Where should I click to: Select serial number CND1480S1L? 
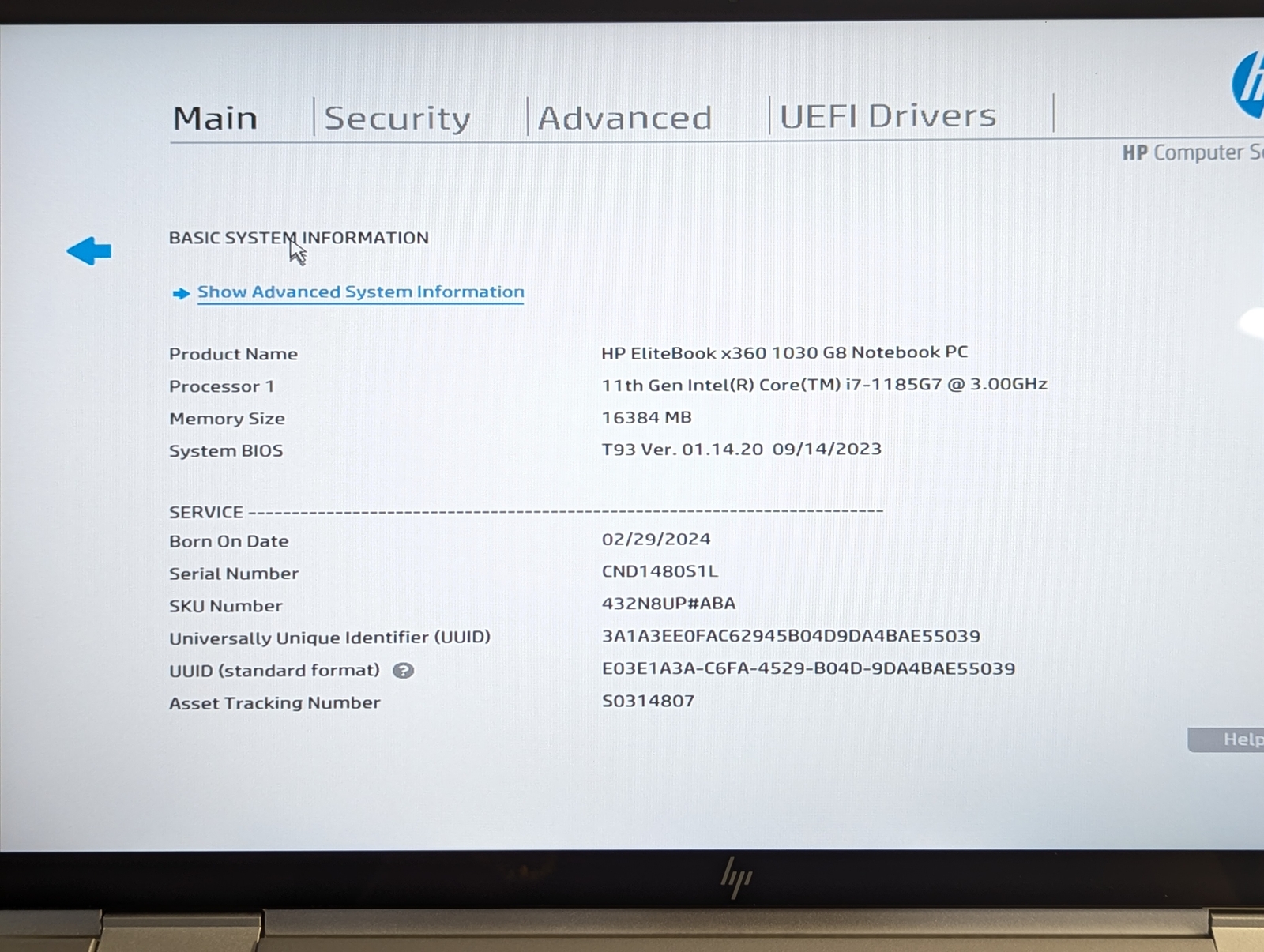click(660, 571)
